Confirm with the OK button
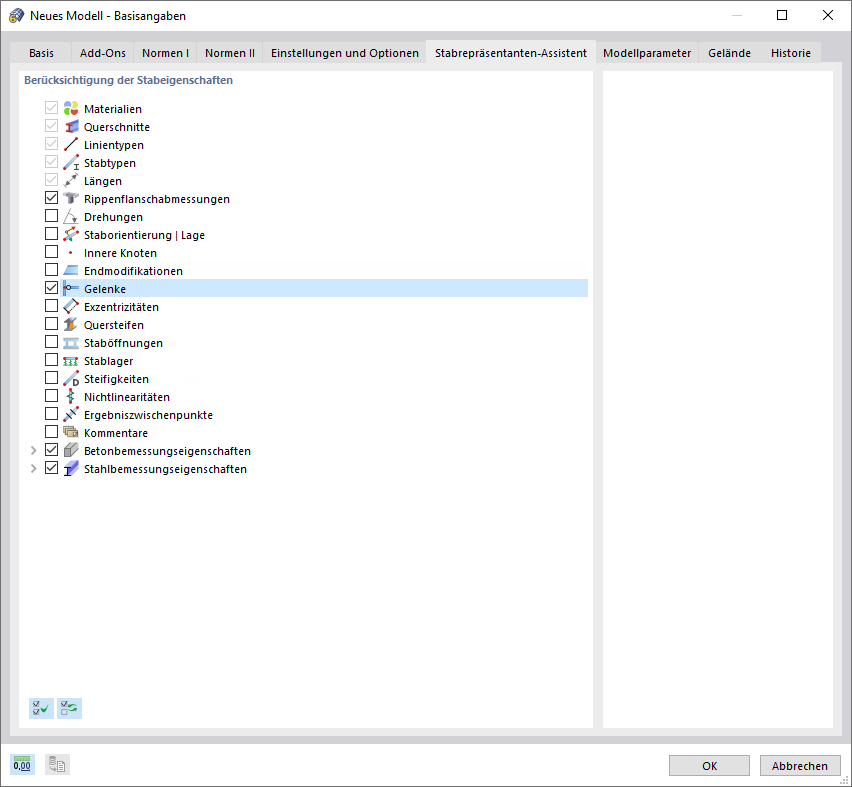The height and width of the screenshot is (787, 852). (x=709, y=766)
